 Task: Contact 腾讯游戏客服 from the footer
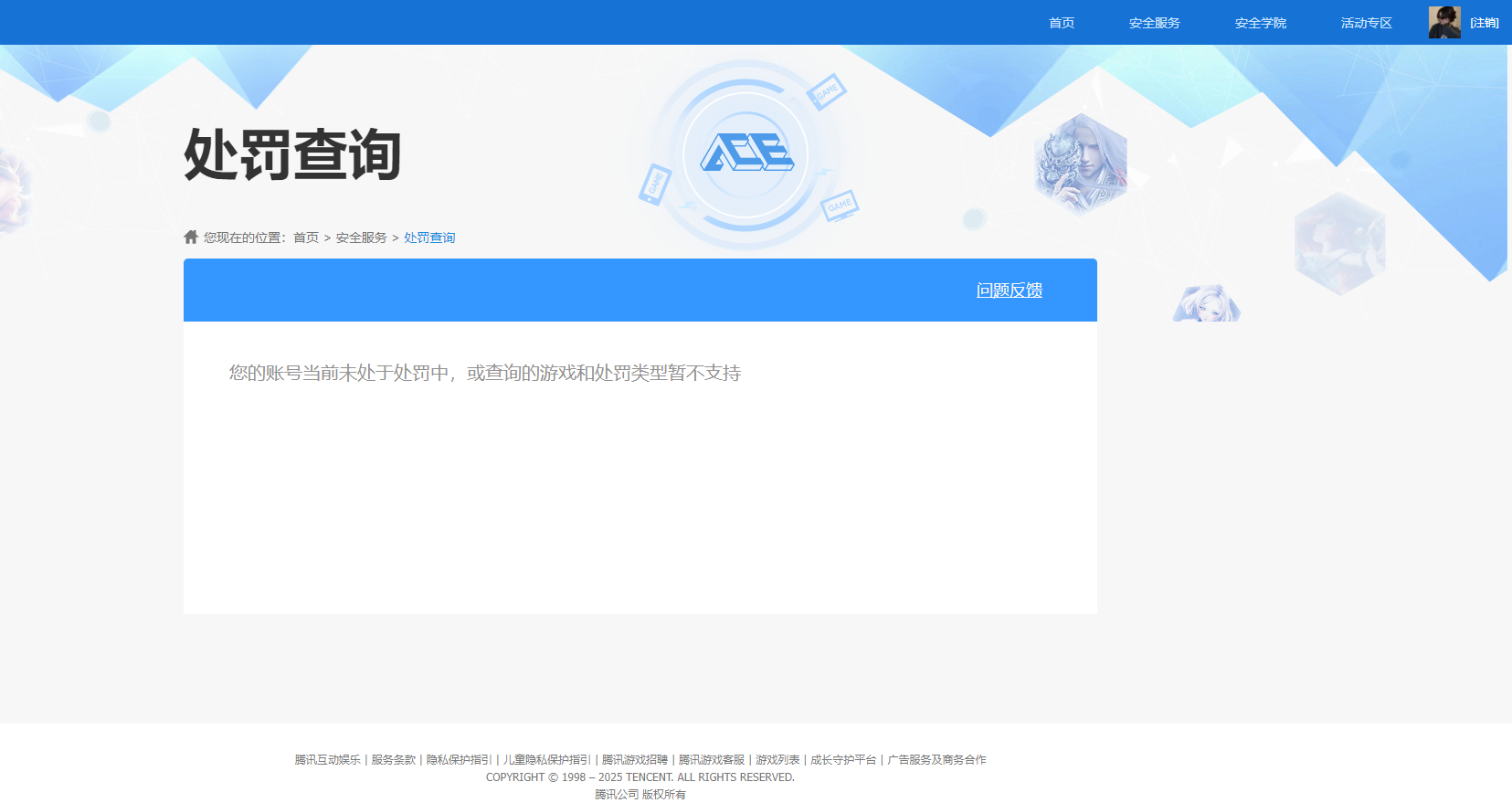click(711, 760)
